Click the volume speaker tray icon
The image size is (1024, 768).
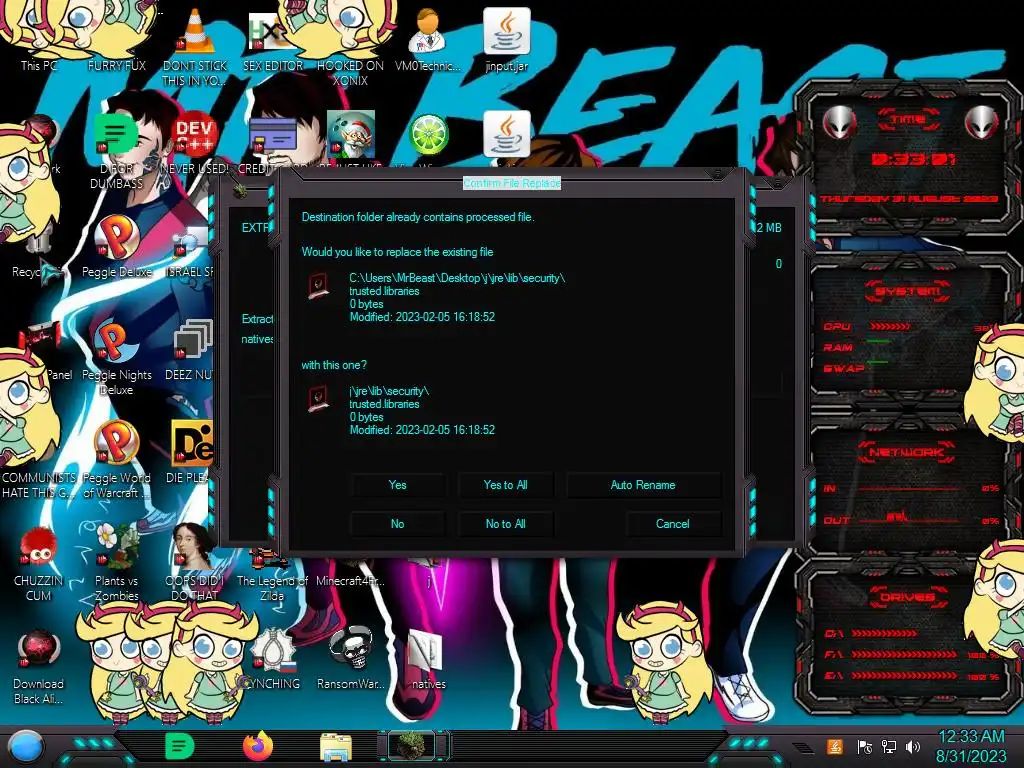tap(913, 746)
